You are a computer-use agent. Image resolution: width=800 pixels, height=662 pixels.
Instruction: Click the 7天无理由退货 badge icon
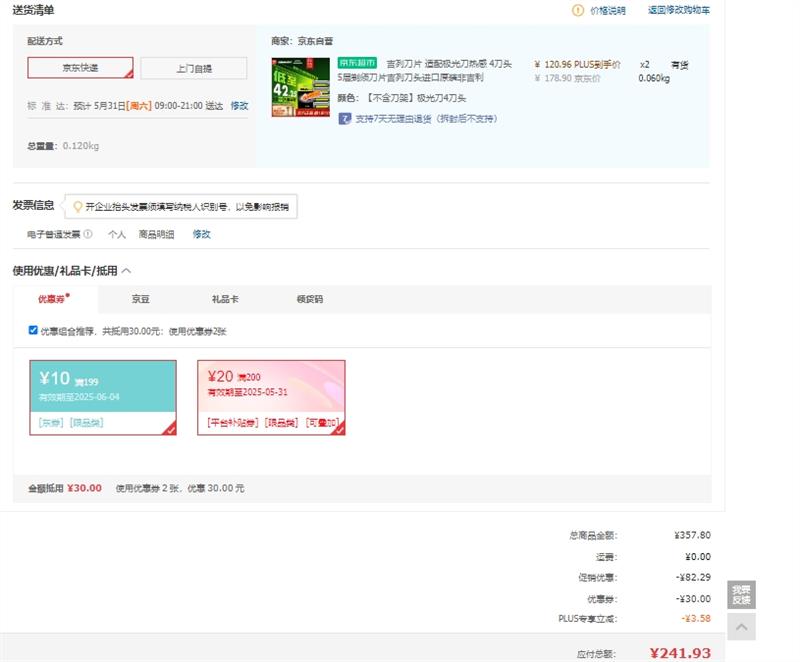pos(344,118)
